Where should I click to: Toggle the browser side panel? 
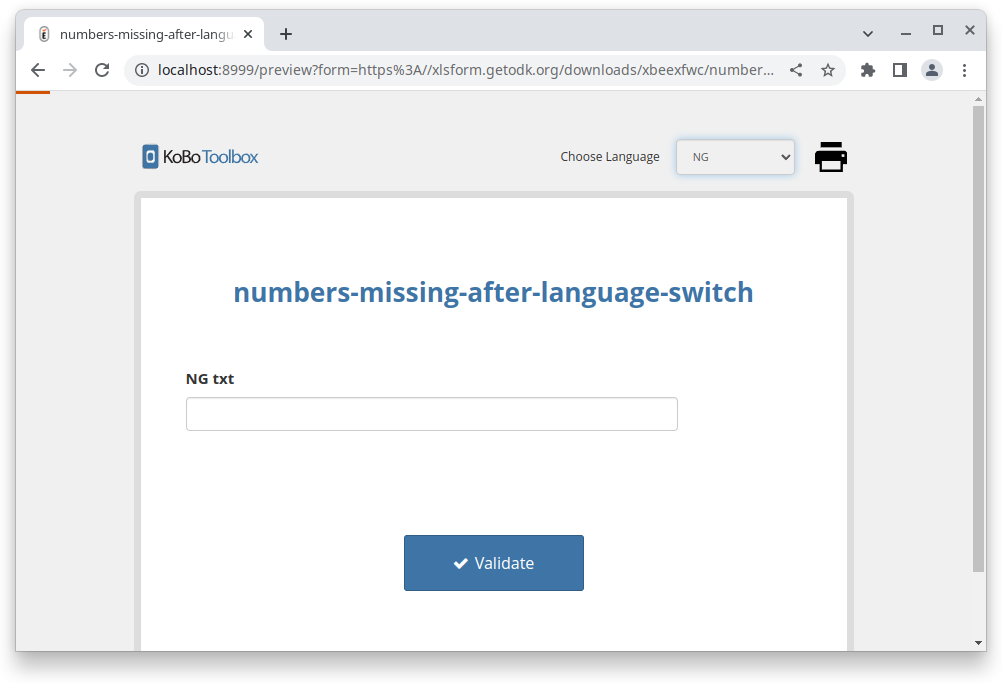point(900,70)
